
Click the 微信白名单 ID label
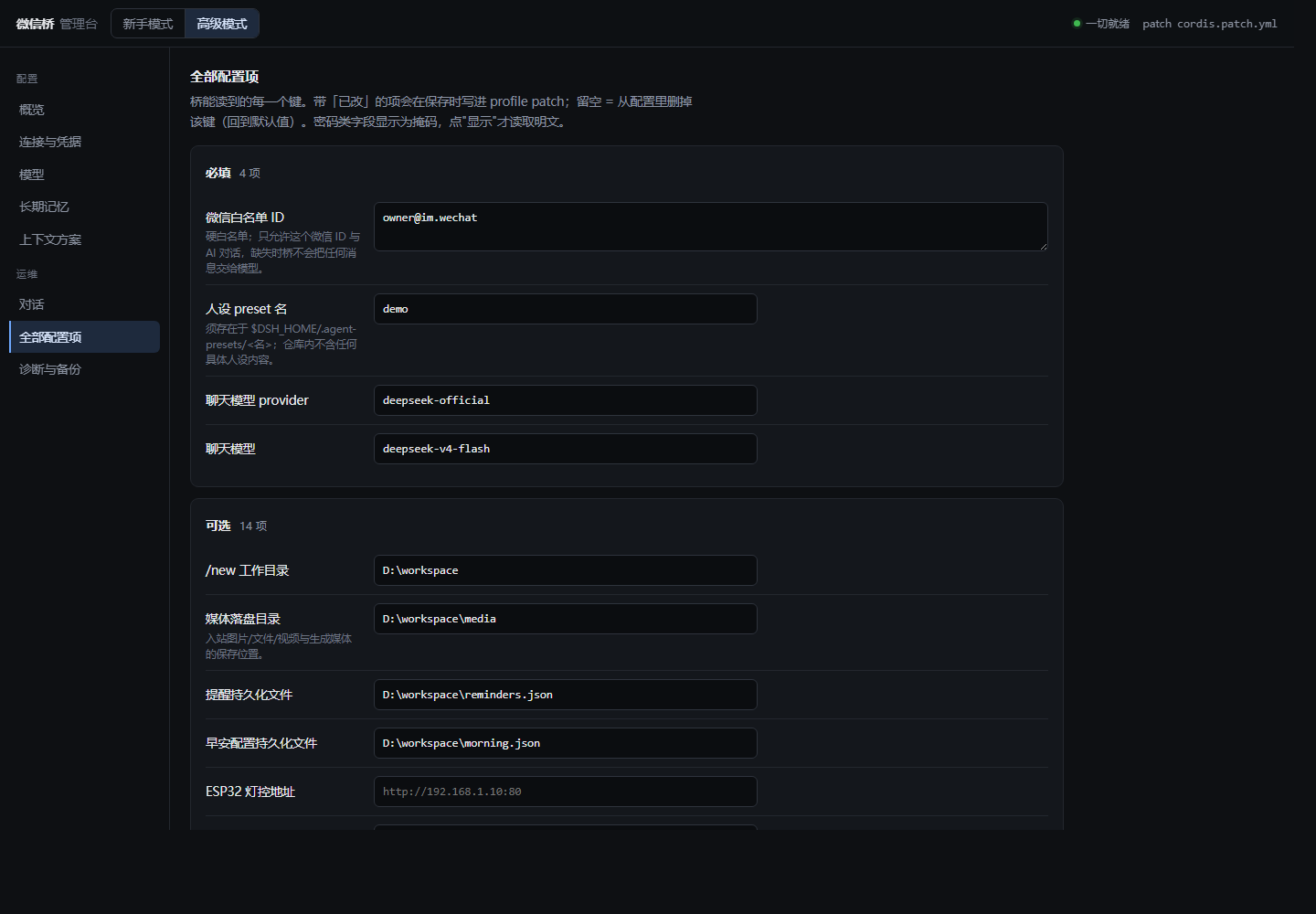[x=245, y=218]
